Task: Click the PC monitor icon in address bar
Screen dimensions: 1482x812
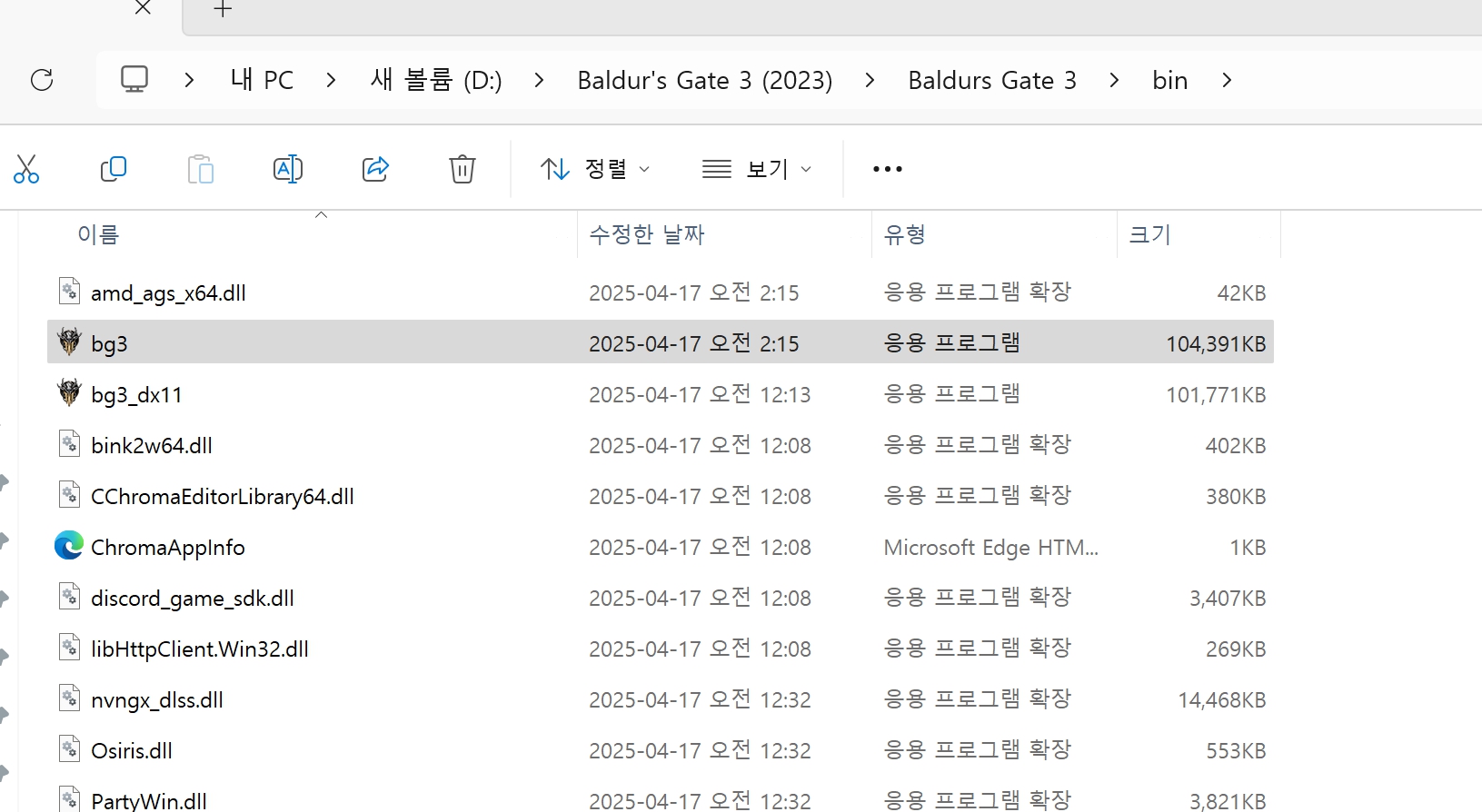Action: [134, 79]
